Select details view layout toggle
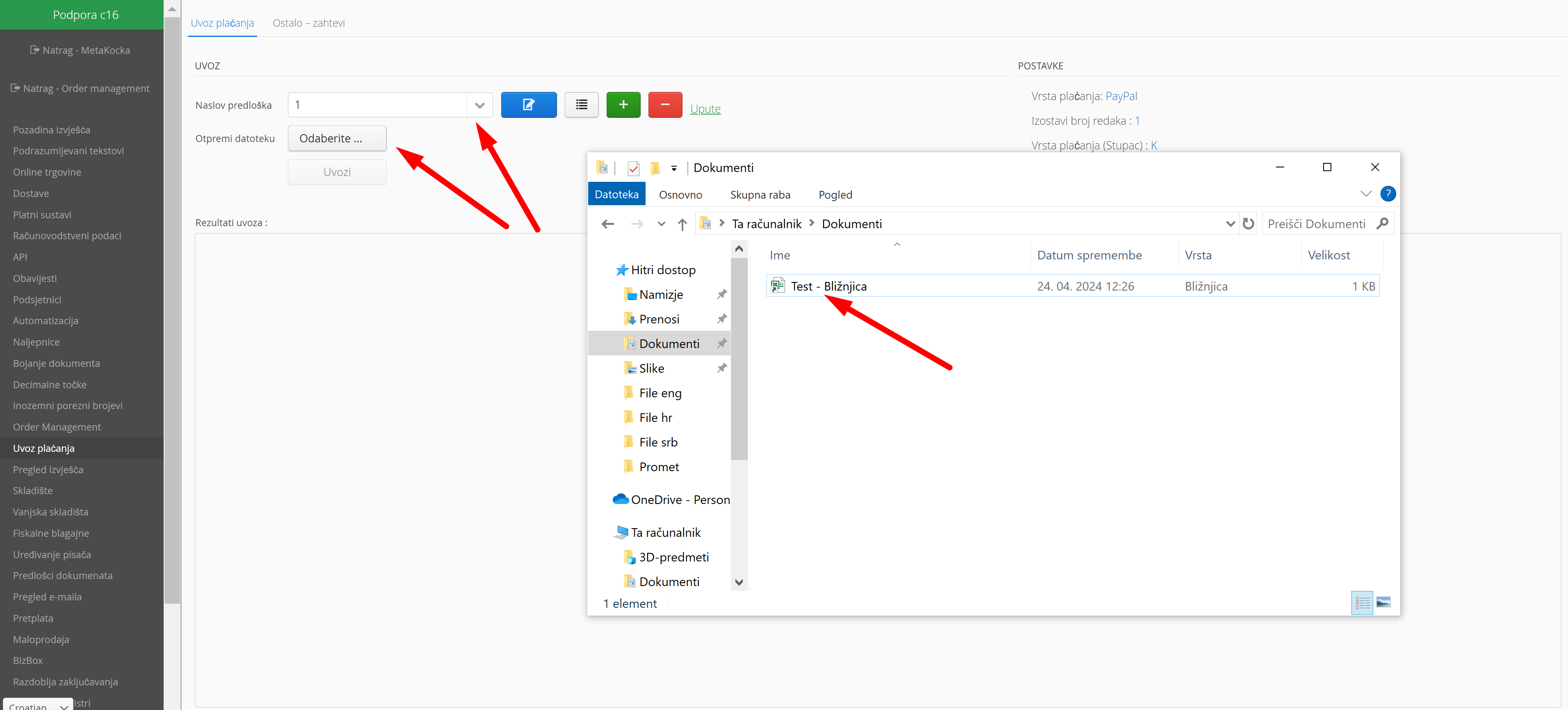Image resolution: width=1568 pixels, height=710 pixels. (1362, 602)
